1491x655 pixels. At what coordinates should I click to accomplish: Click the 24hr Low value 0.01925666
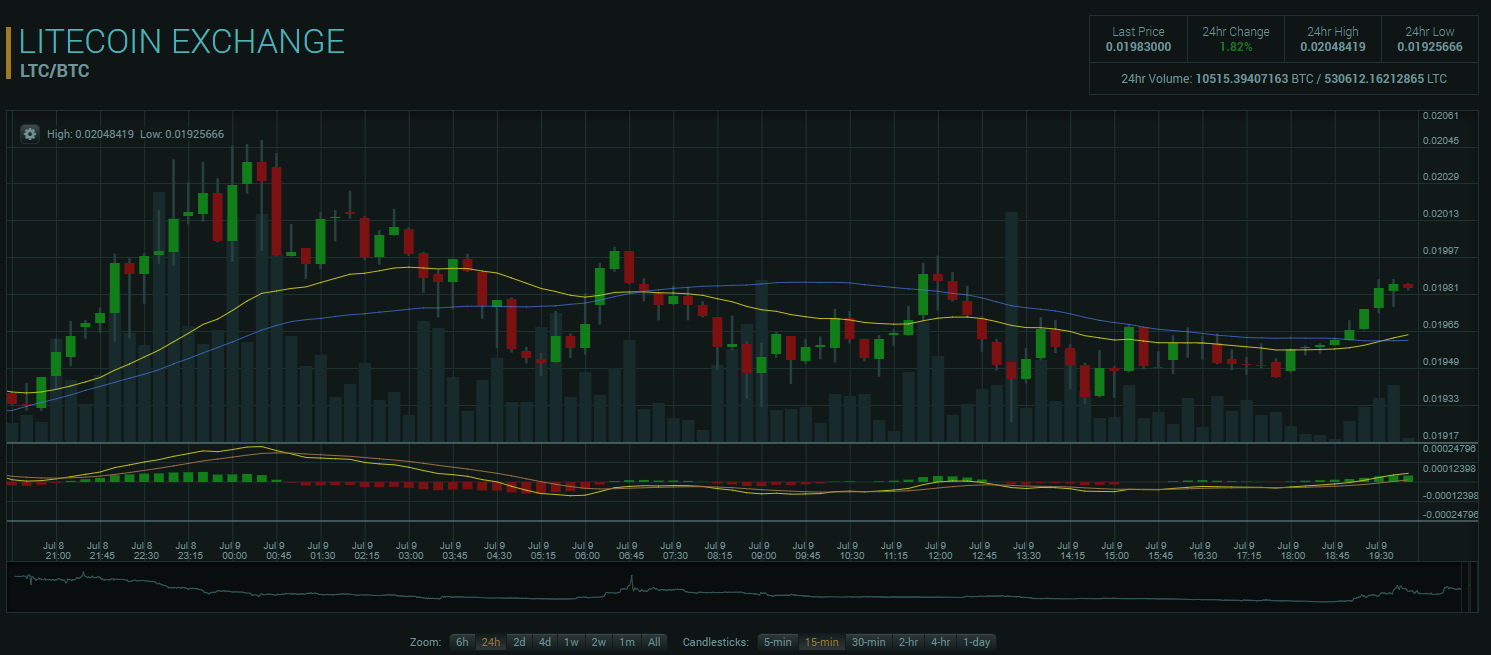[1429, 47]
